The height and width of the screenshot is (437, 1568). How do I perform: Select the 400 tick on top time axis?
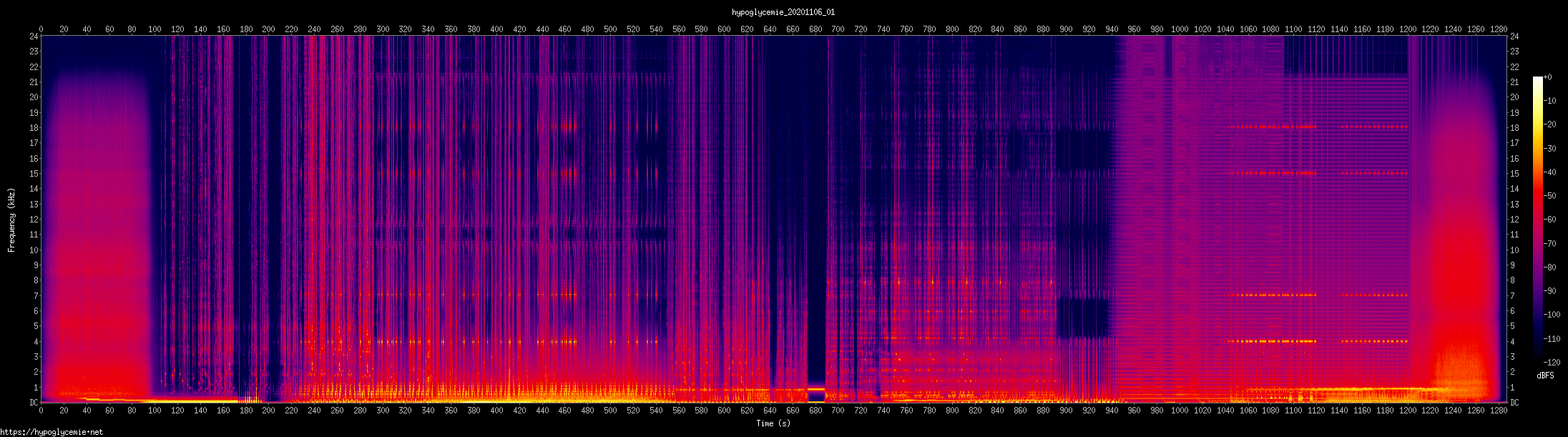pyautogui.click(x=496, y=29)
